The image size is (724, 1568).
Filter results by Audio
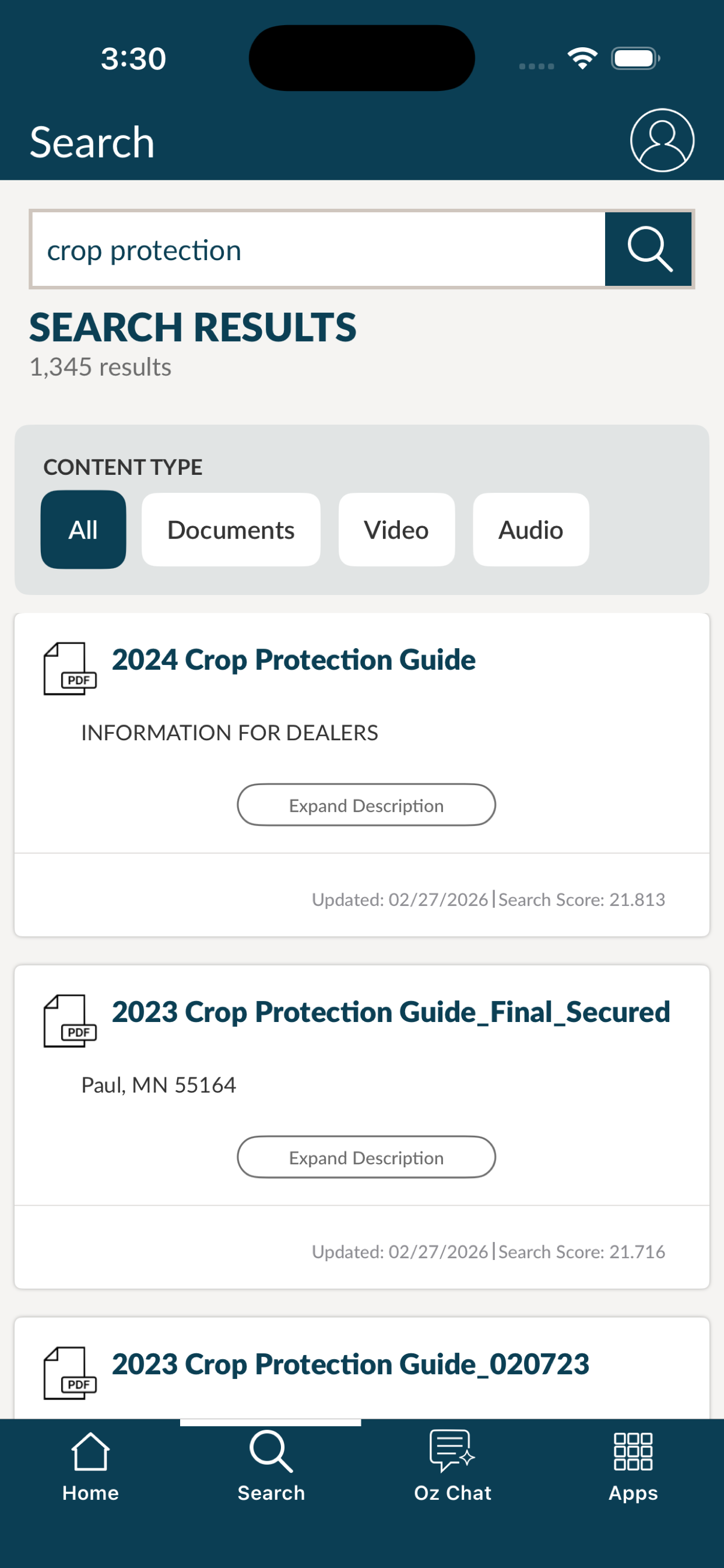click(x=531, y=530)
